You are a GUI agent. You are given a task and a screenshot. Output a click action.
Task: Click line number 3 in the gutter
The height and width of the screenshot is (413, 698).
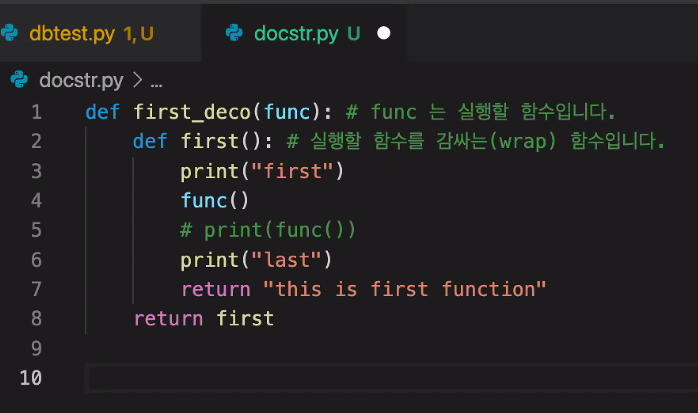pos(37,171)
